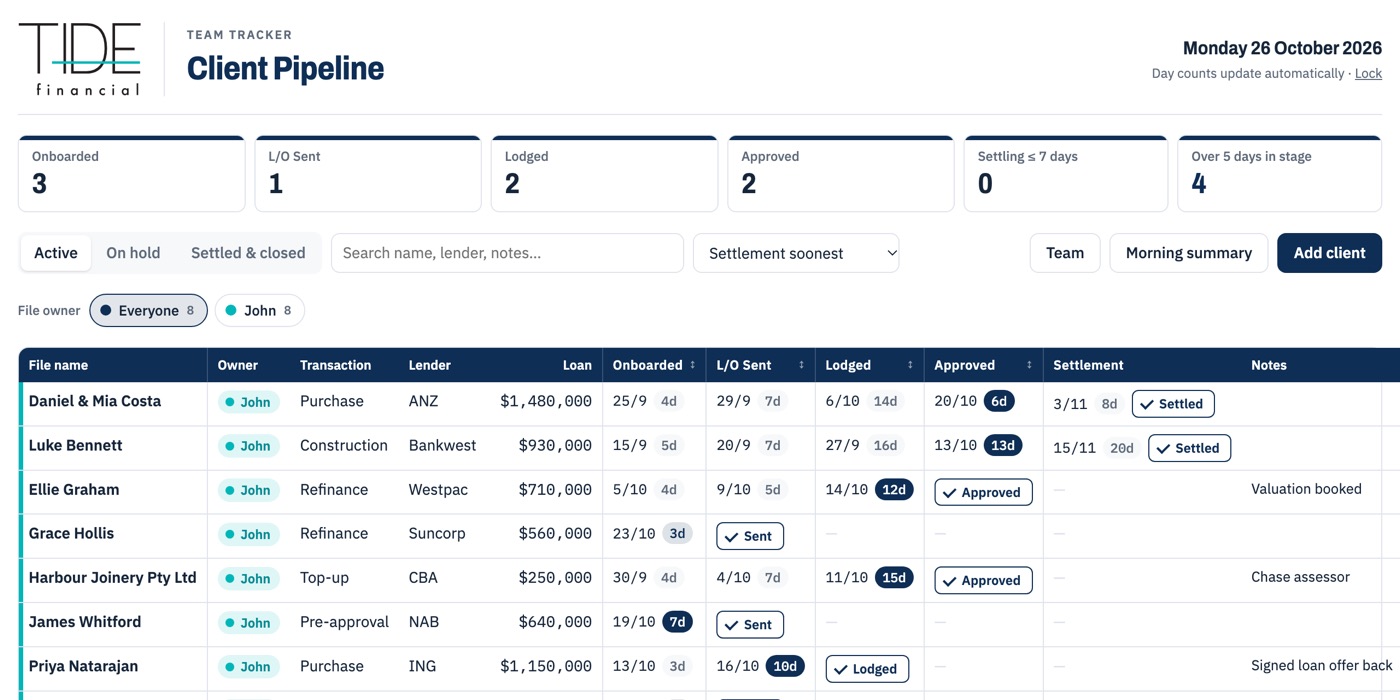
Task: Open owner dropdown for Luke Bennett
Action: (248, 446)
